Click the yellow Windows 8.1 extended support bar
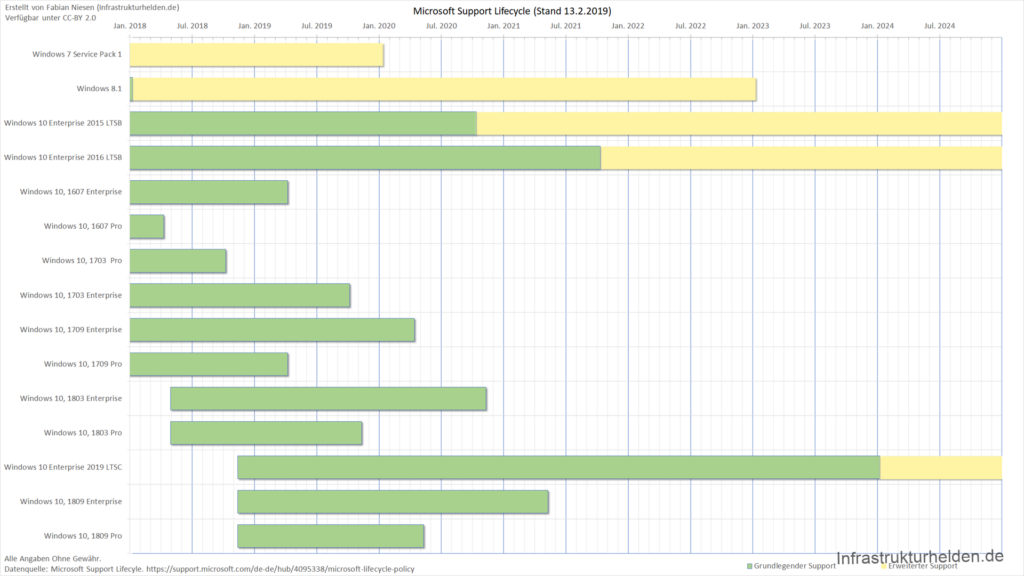 coord(444,89)
